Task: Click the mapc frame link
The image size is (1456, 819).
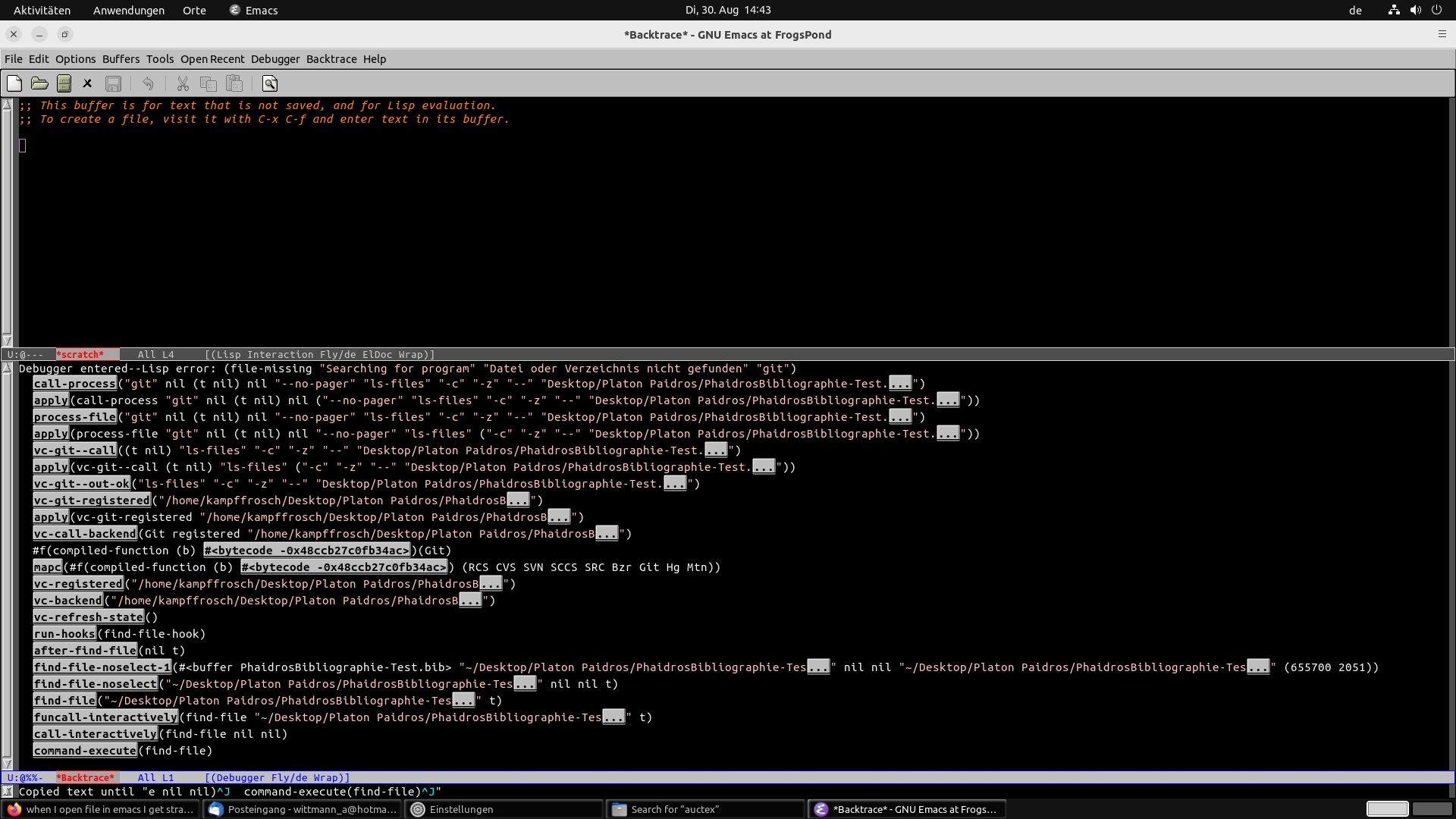Action: coord(47,567)
